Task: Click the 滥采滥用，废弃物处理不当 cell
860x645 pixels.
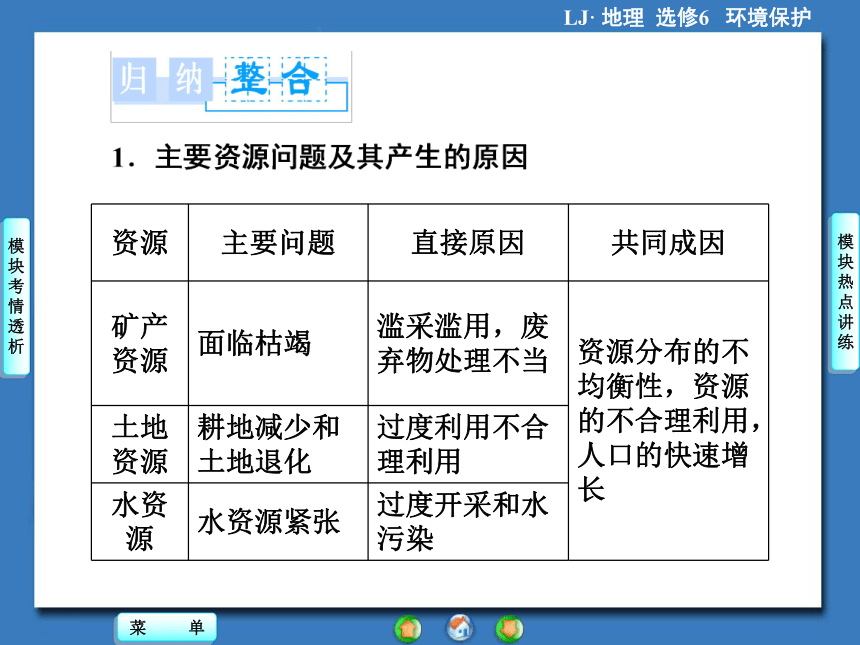Action: click(468, 343)
